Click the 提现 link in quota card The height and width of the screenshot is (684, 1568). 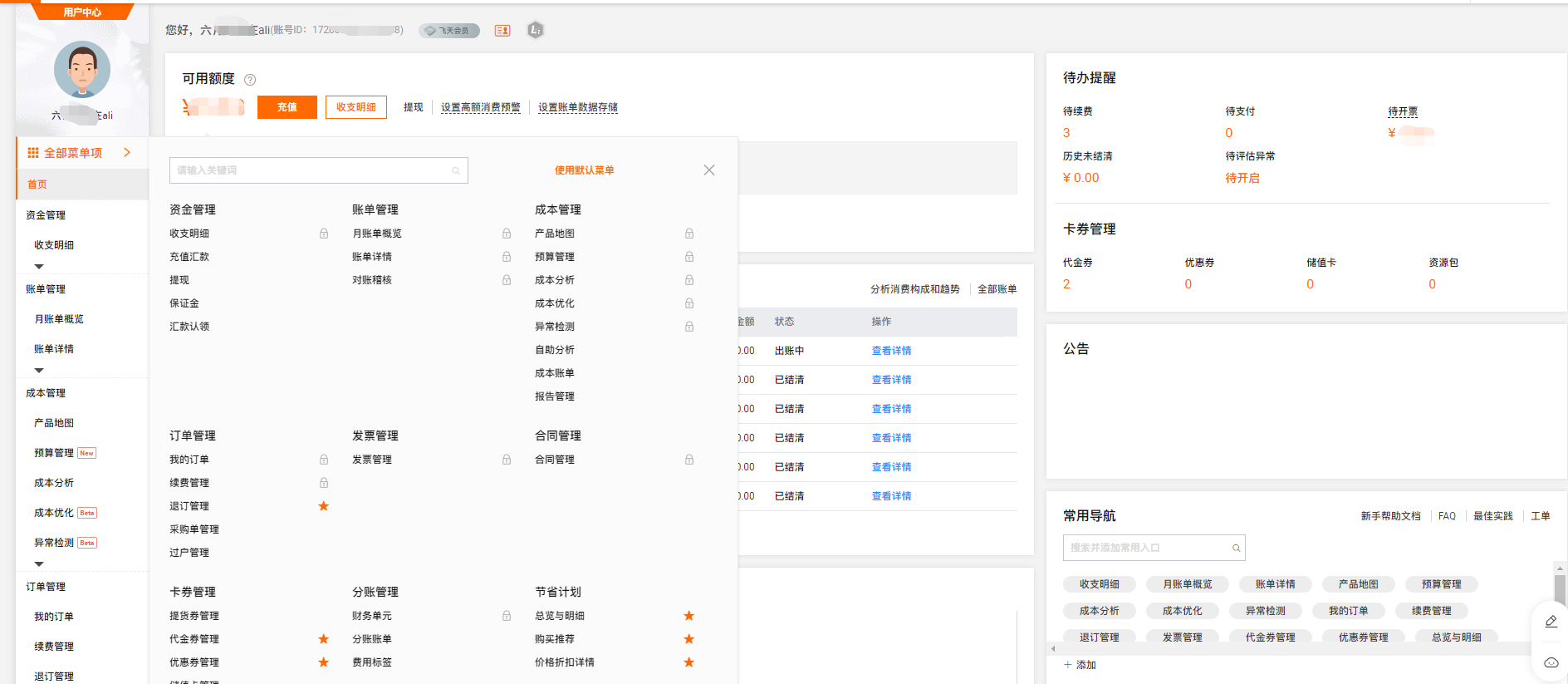pyautogui.click(x=414, y=107)
